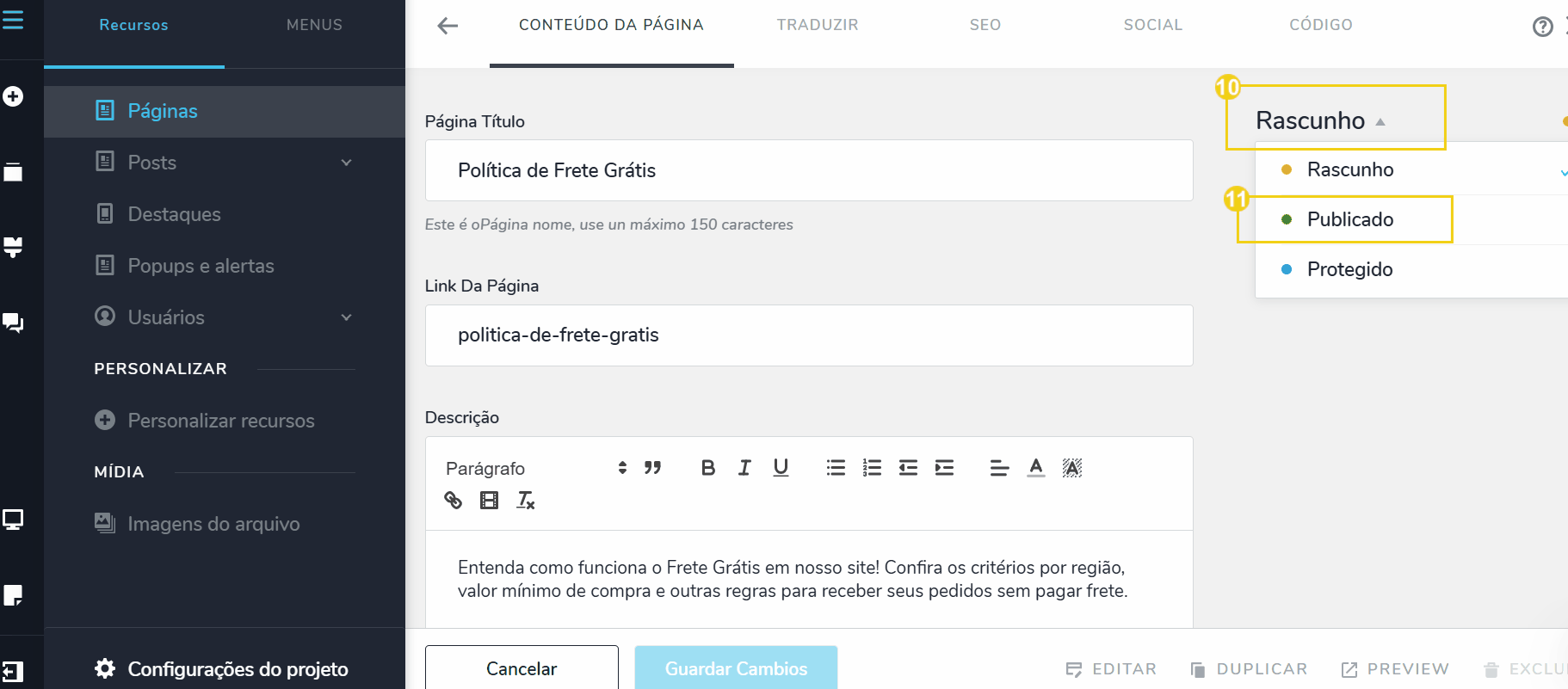1568x689 pixels.
Task: Insert a bulleted list
Action: point(836,468)
